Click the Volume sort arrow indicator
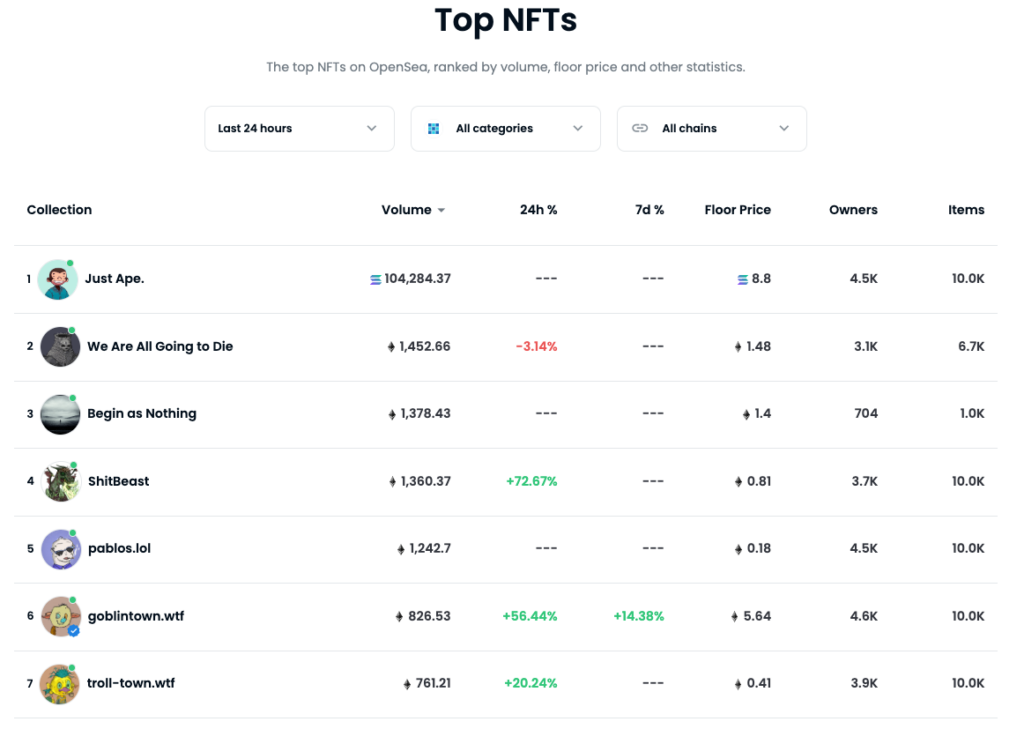This screenshot has width=1024, height=729. pyautogui.click(x=441, y=210)
